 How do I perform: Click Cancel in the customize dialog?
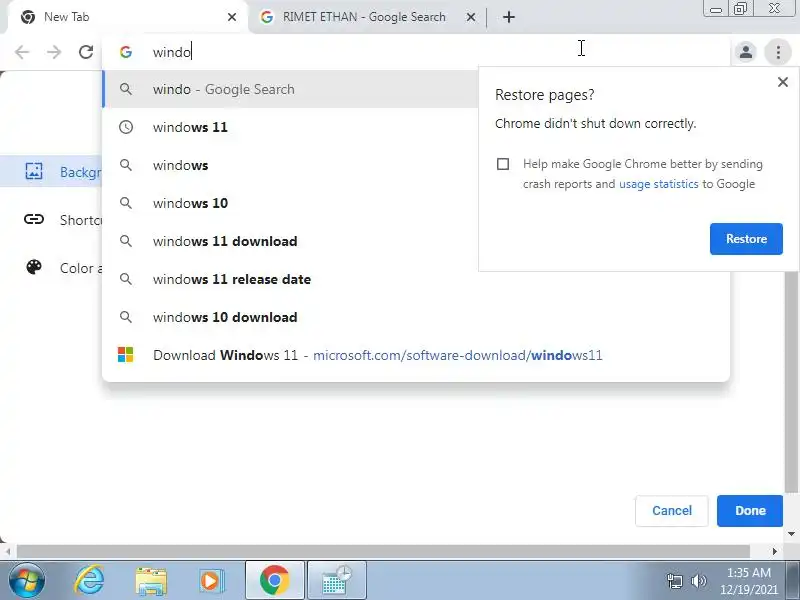point(671,511)
